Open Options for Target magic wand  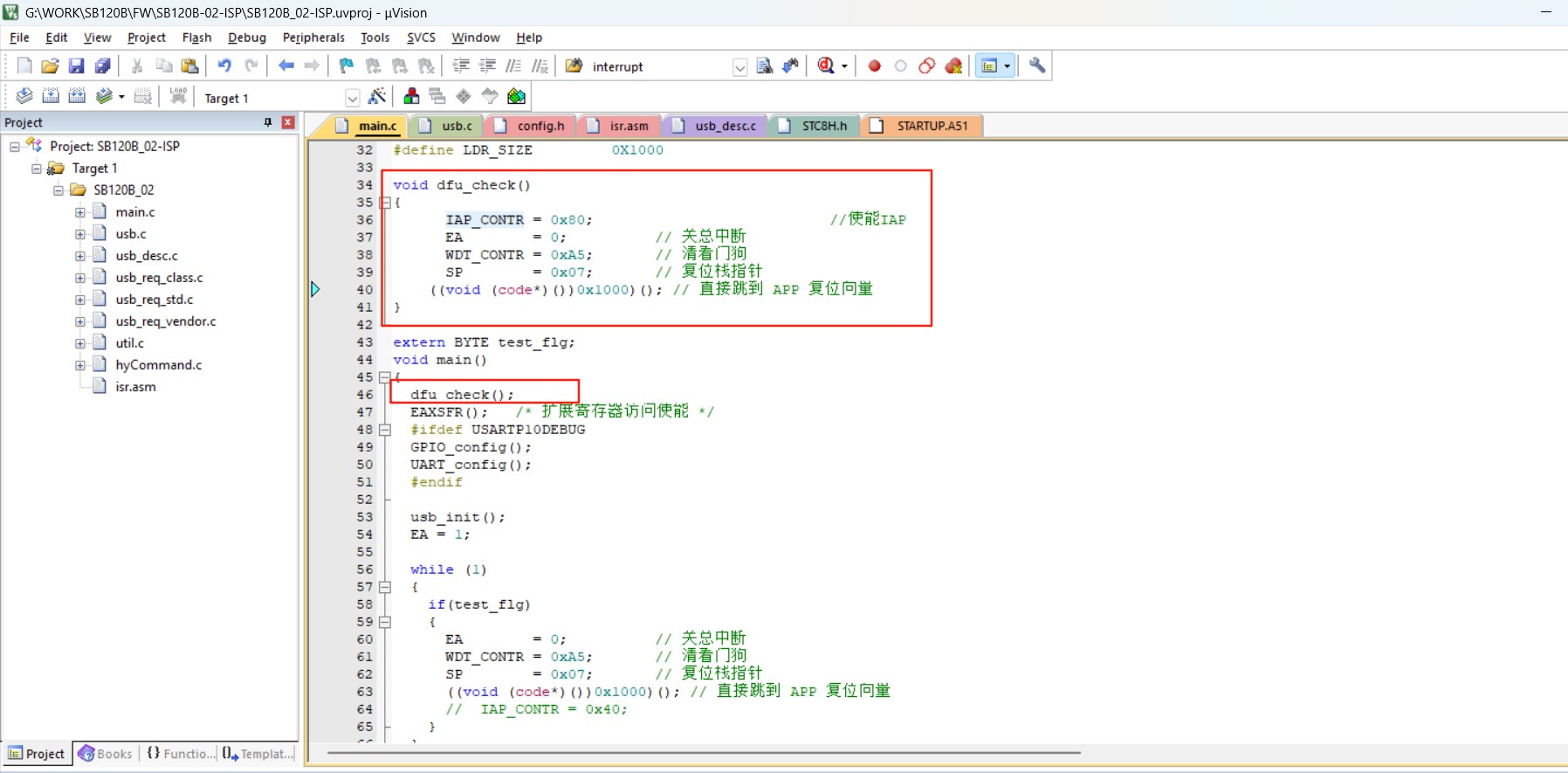[377, 96]
